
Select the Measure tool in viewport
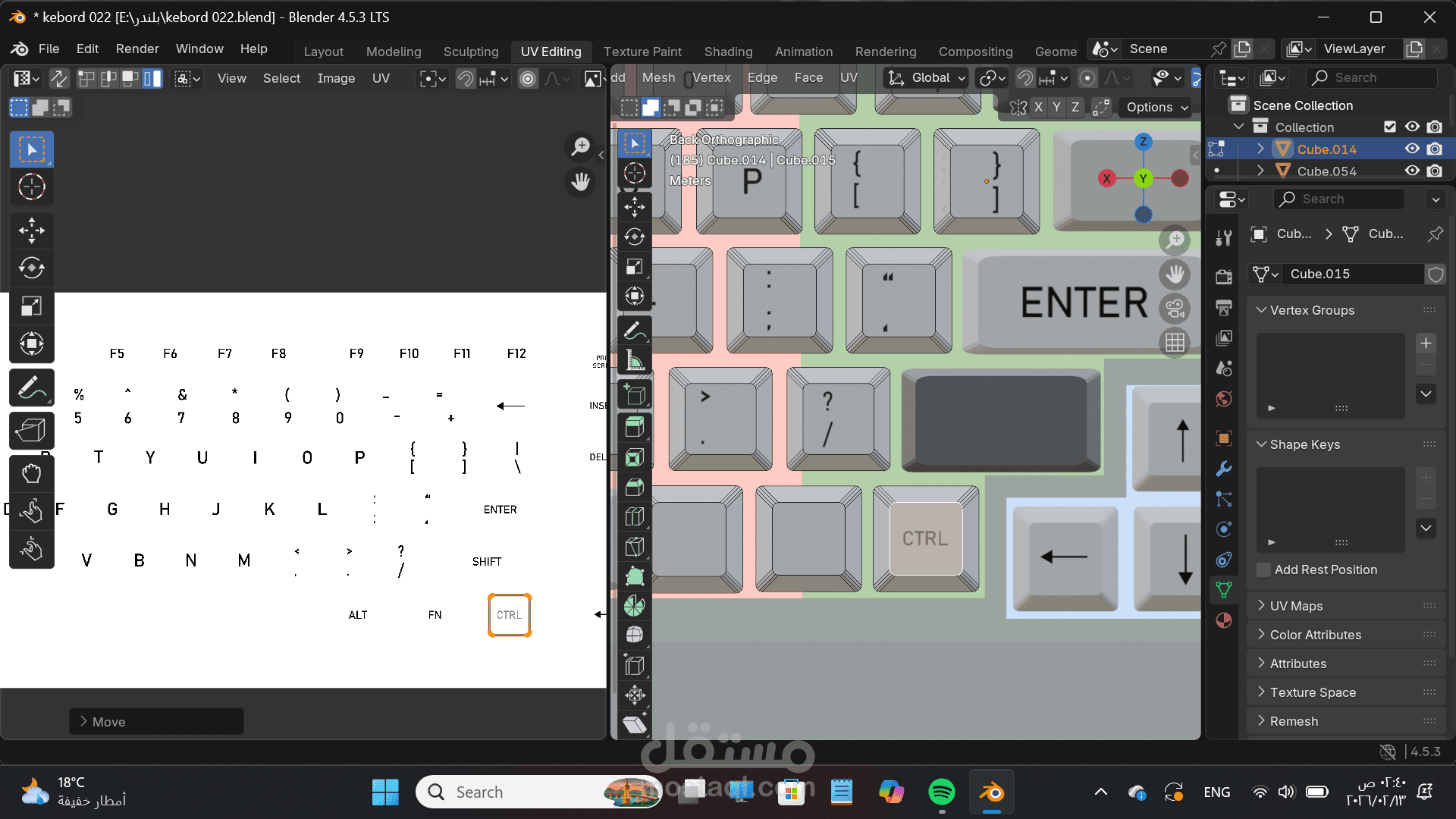coord(635,361)
